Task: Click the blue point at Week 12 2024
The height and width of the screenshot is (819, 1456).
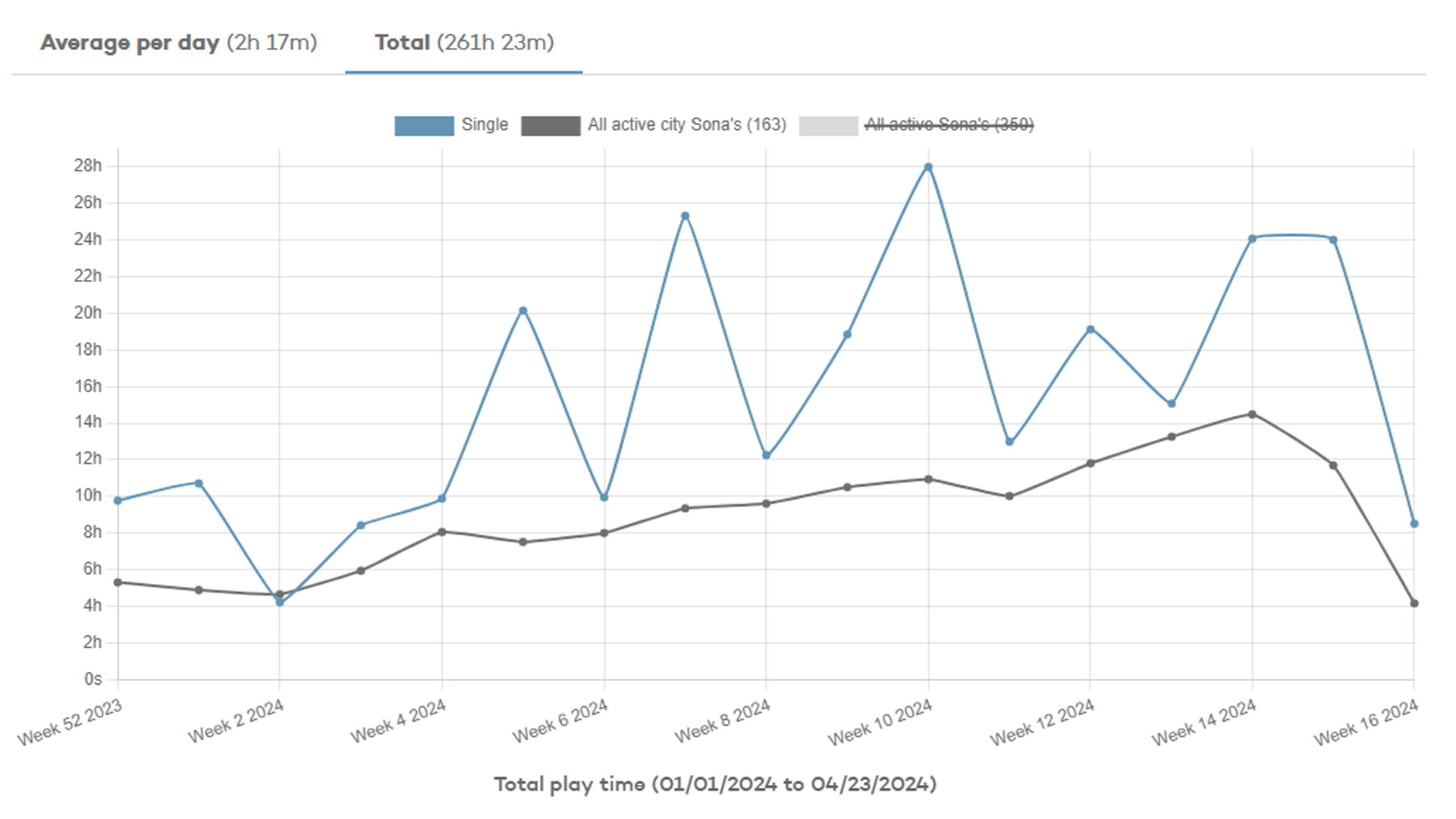Action: pos(1090,329)
